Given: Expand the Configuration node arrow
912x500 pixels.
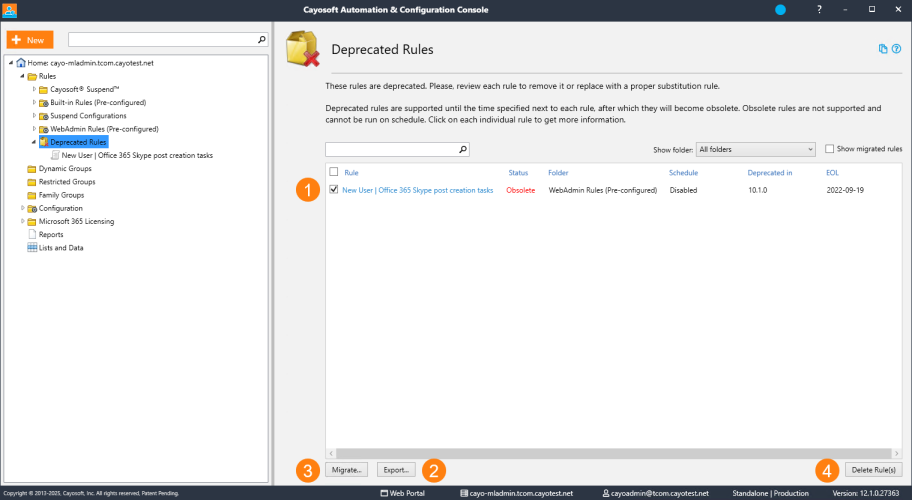Looking at the screenshot, I should 23,208.
